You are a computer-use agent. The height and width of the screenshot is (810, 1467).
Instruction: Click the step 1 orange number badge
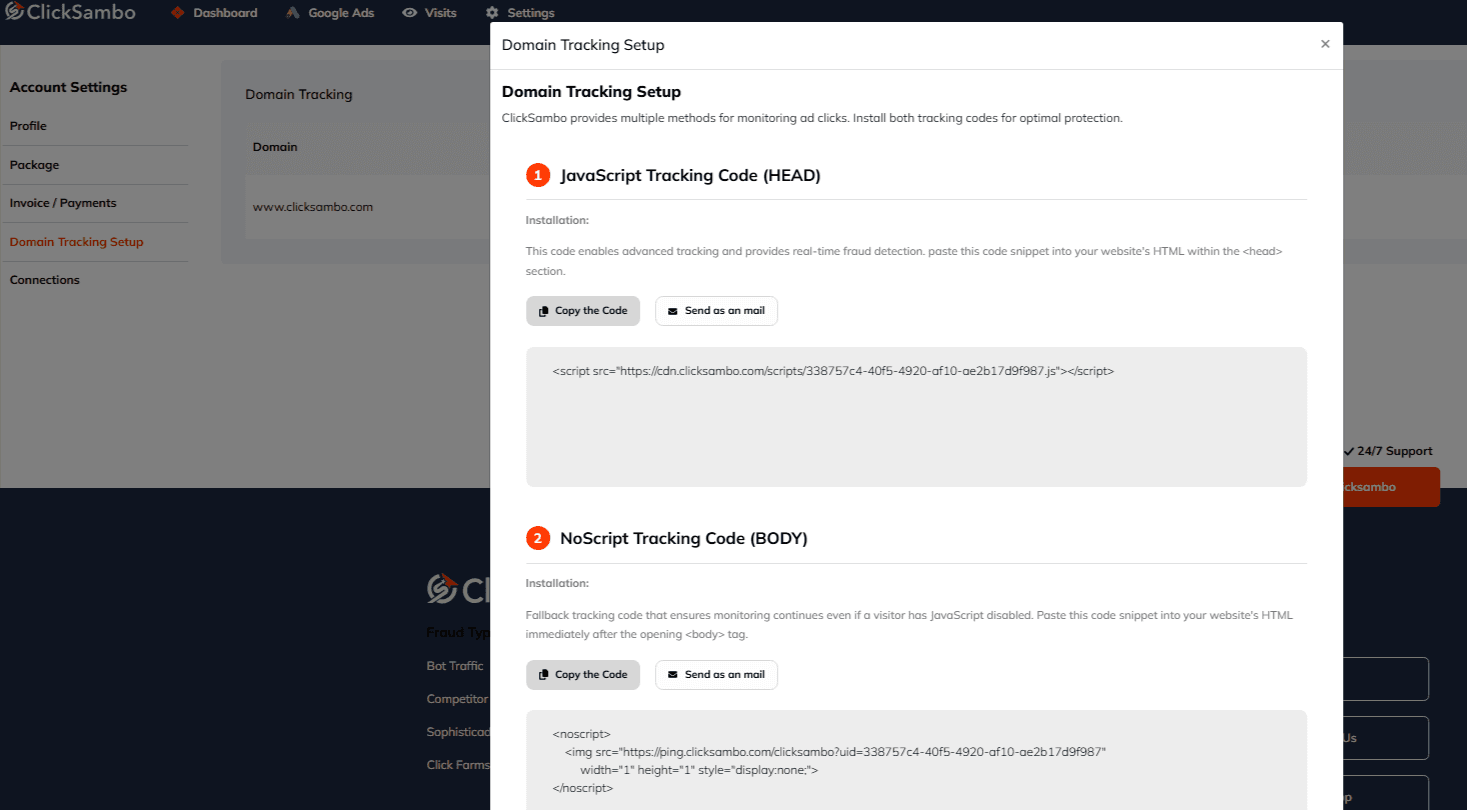(538, 175)
